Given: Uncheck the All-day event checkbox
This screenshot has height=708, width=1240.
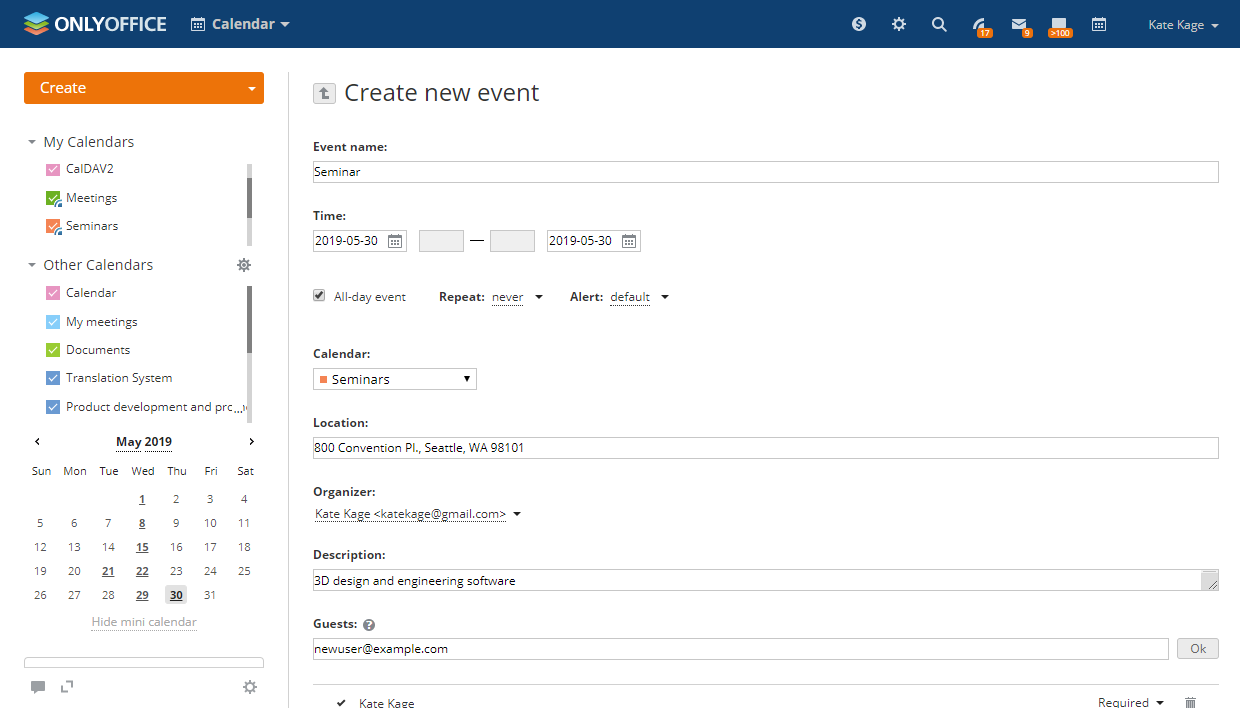Looking at the screenshot, I should (x=319, y=296).
